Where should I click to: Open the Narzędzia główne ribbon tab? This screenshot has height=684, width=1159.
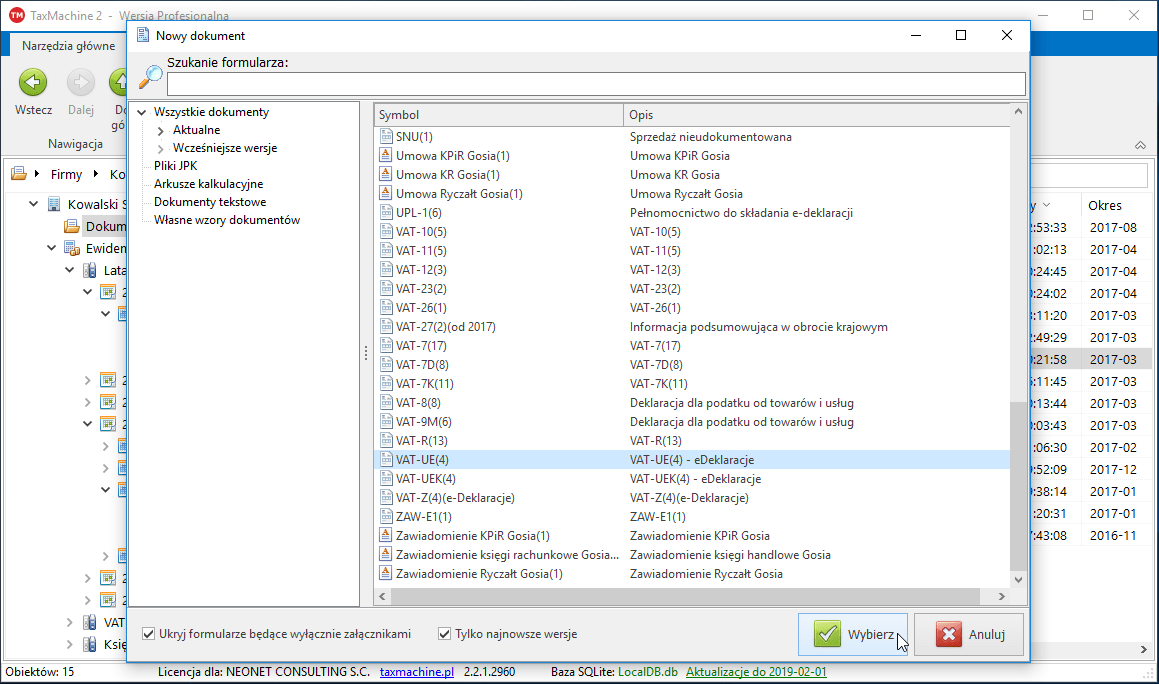coord(68,46)
